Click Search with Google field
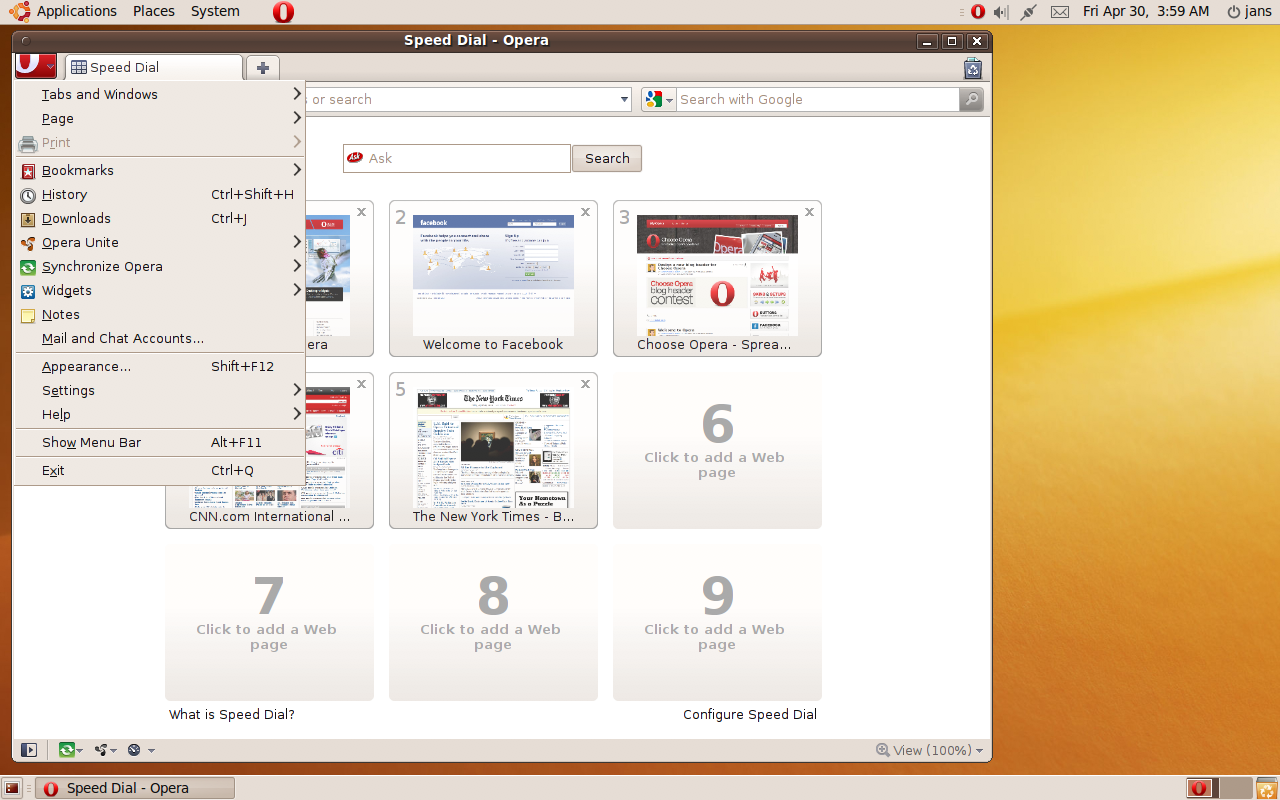1280x800 pixels. (818, 99)
